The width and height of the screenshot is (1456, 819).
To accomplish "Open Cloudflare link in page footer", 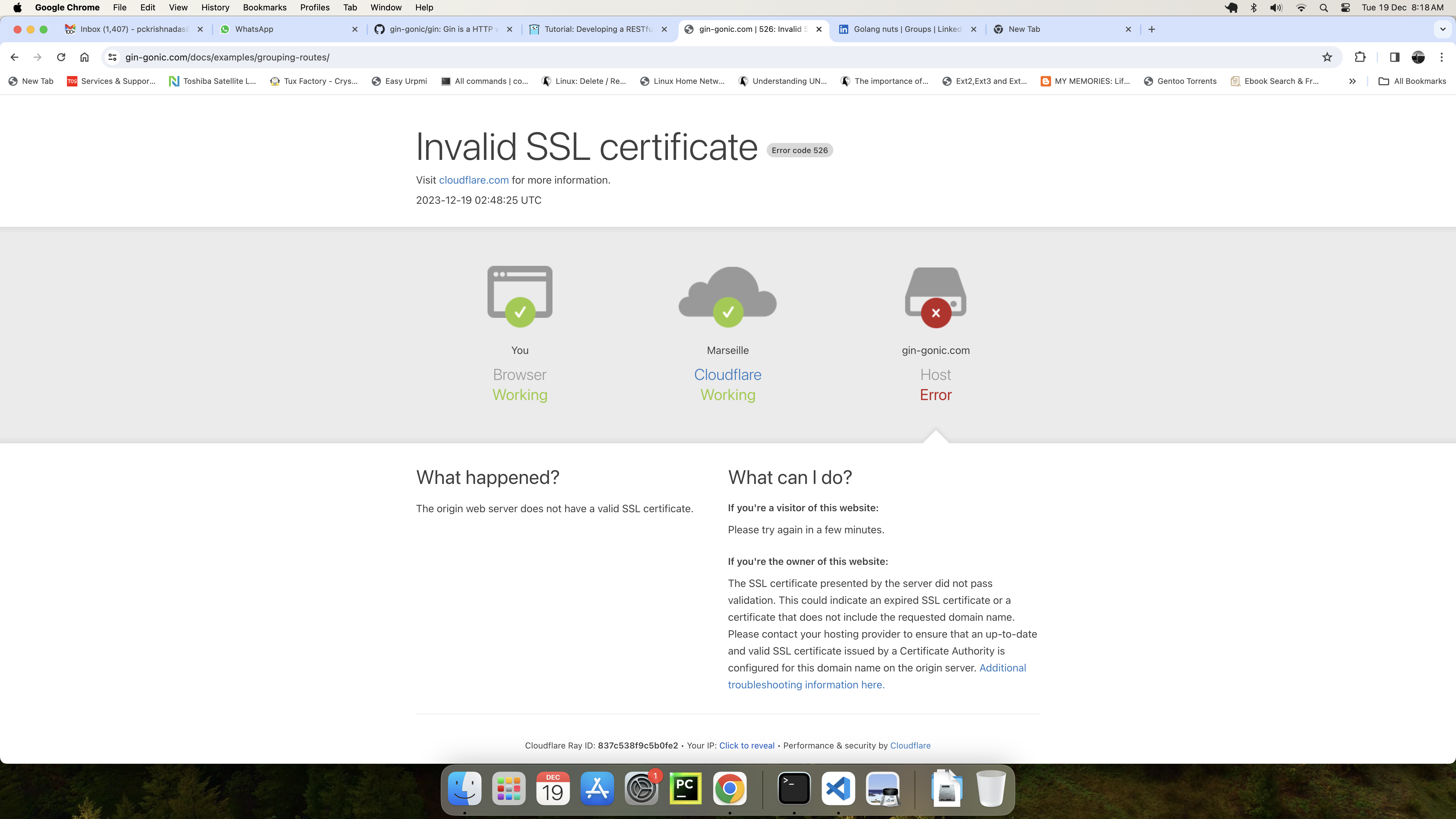I will [x=910, y=746].
